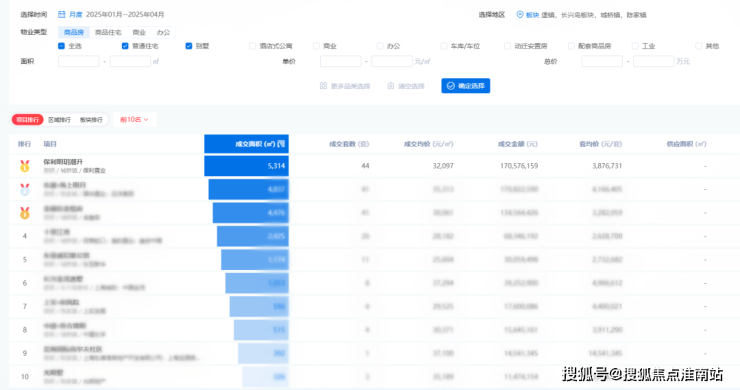The height and width of the screenshot is (390, 740).
Task: Click the 170,576,159 amount cell
Action: (519, 166)
